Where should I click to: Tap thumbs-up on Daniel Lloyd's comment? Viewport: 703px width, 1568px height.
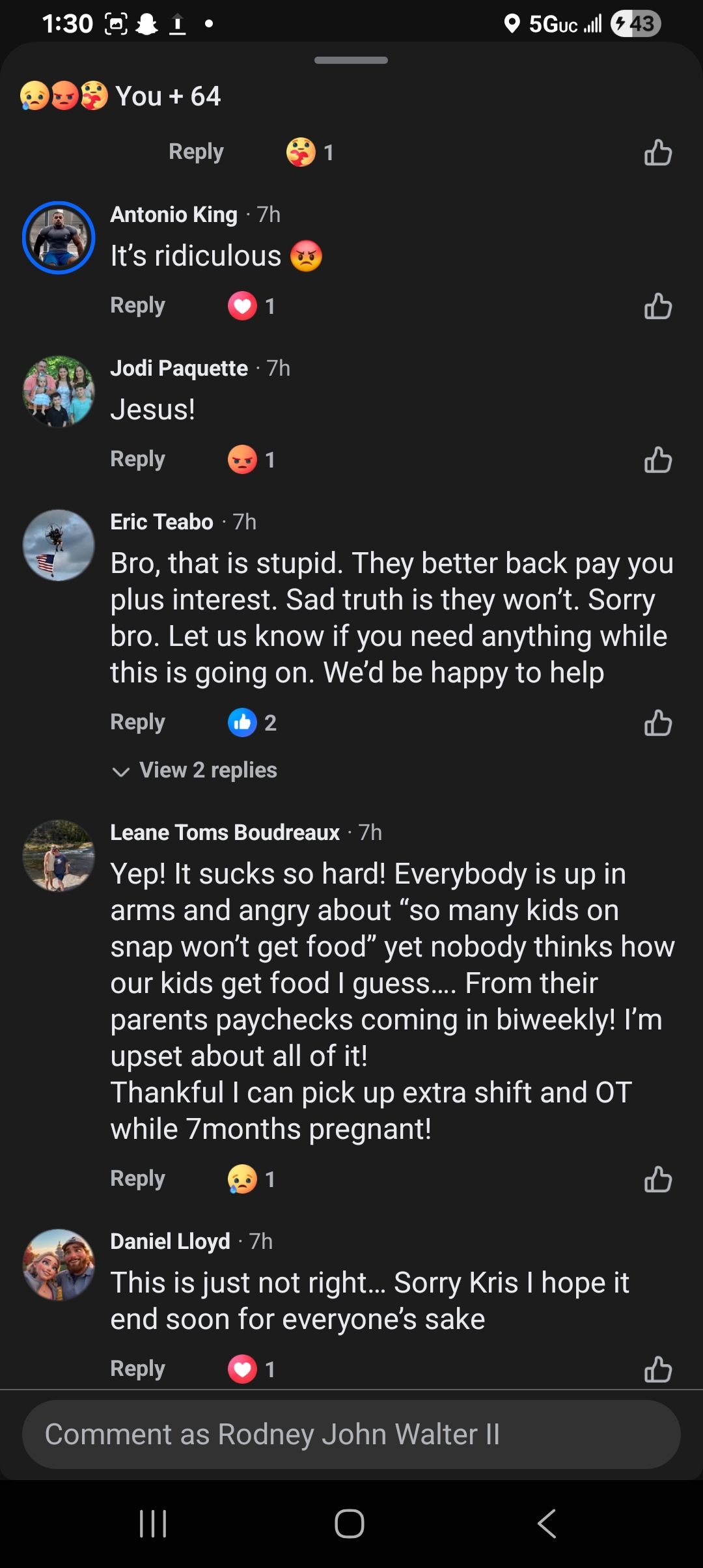pos(657,1369)
